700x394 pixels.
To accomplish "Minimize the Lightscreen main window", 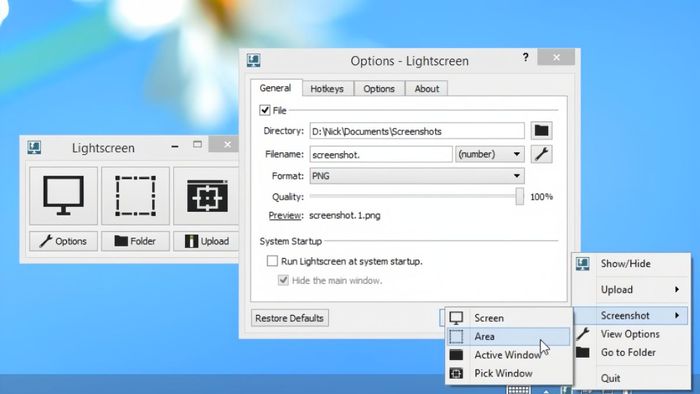I will tap(175, 146).
